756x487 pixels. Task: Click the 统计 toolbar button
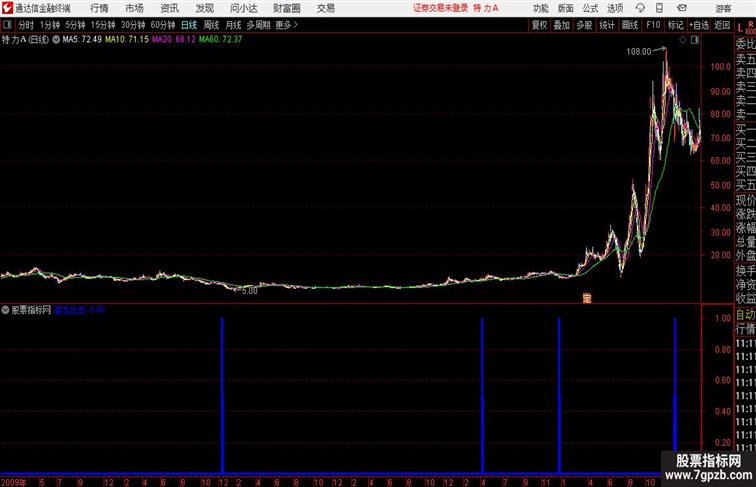(x=607, y=25)
